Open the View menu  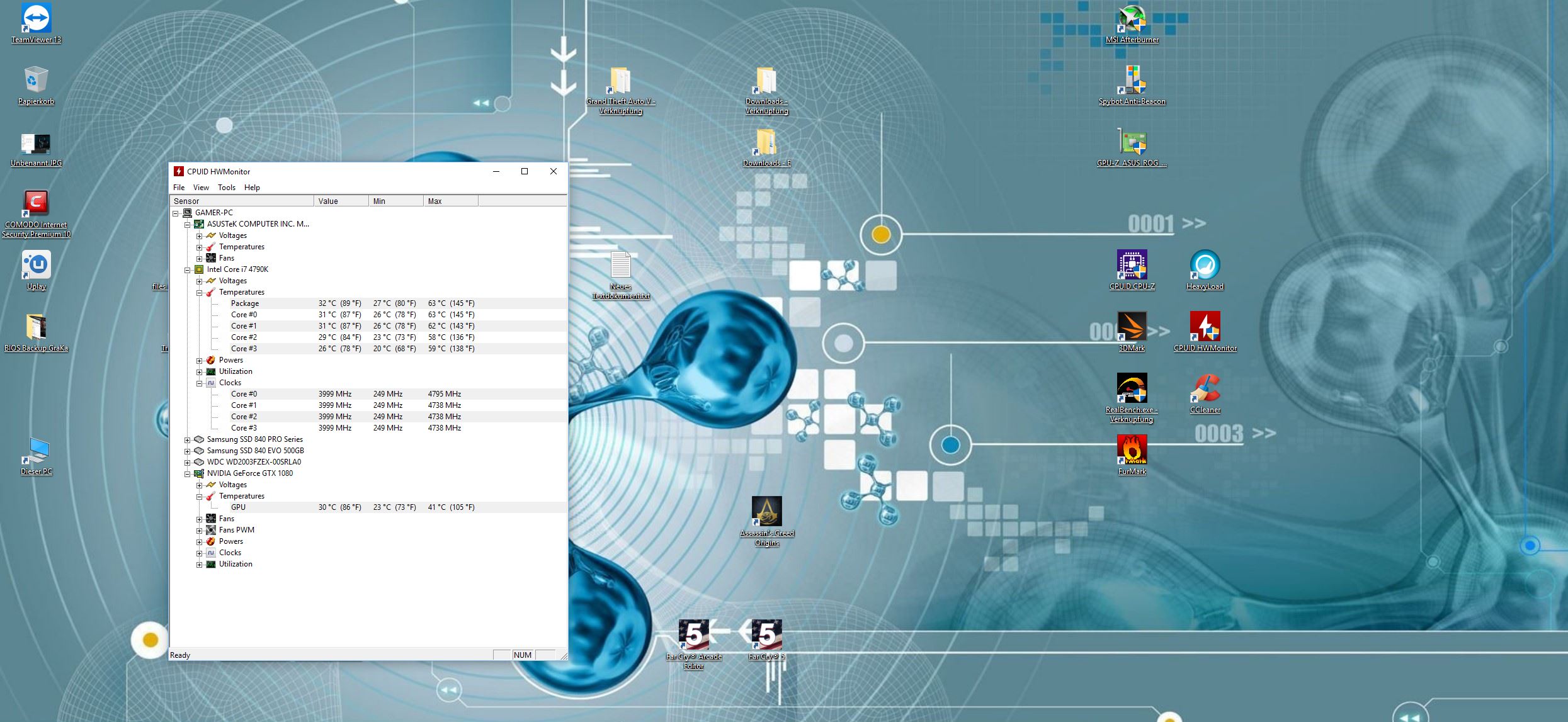click(x=201, y=188)
